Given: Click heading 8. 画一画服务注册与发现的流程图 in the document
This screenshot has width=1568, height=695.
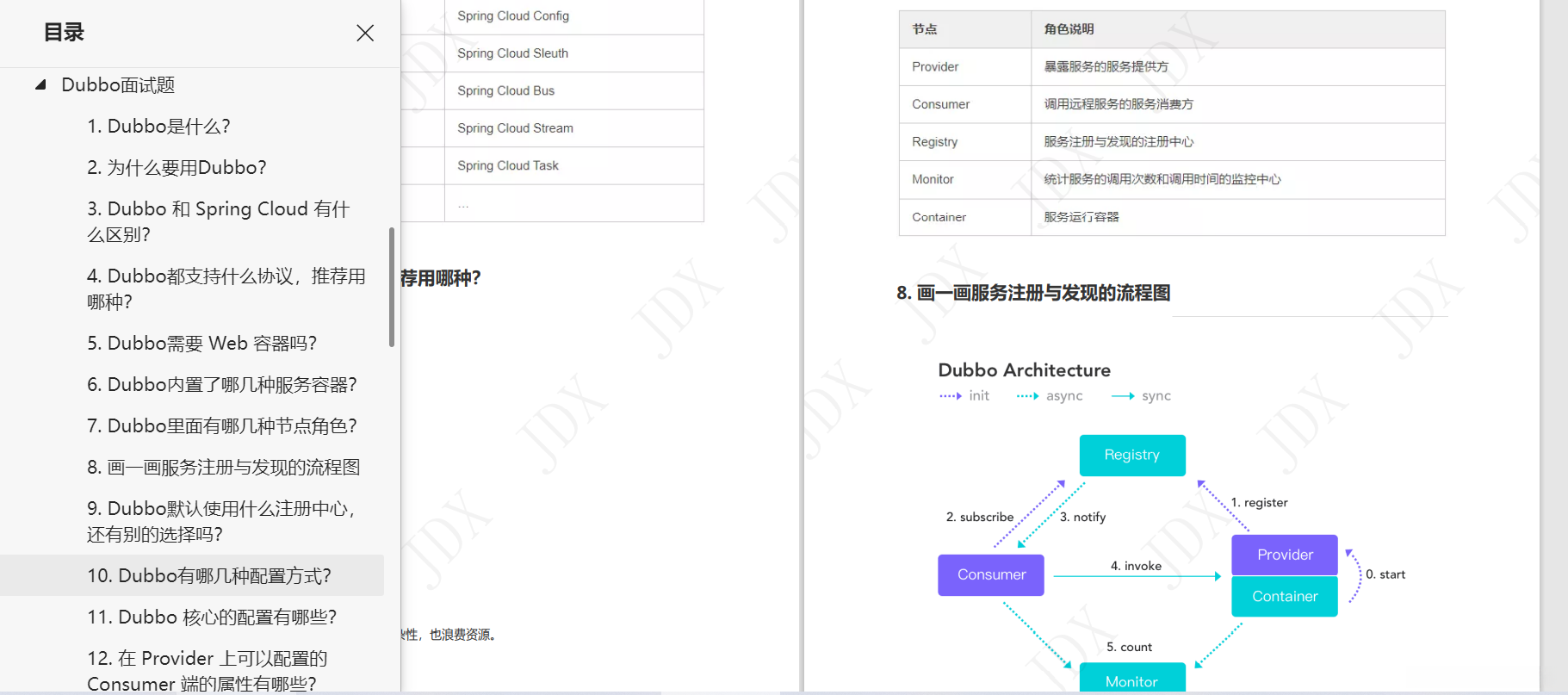Looking at the screenshot, I should [1033, 293].
